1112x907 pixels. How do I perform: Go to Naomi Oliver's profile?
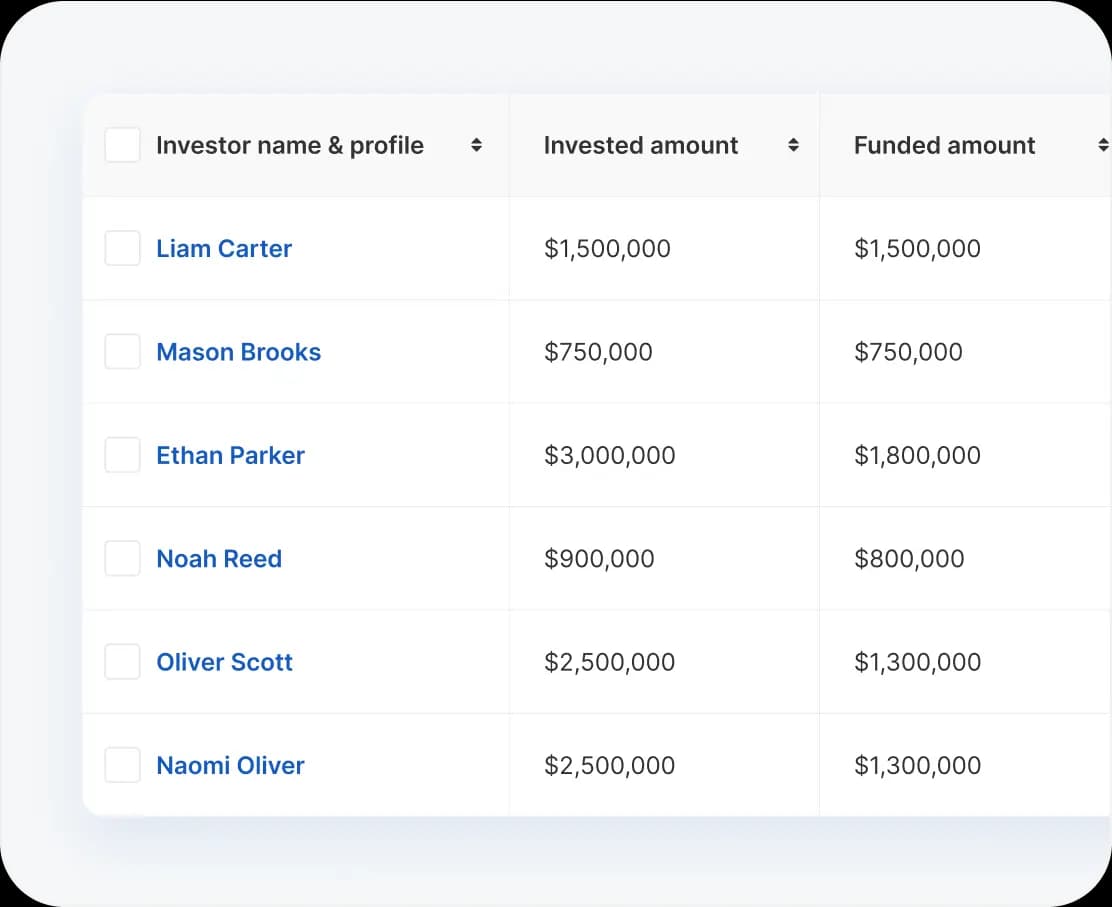[x=230, y=766]
